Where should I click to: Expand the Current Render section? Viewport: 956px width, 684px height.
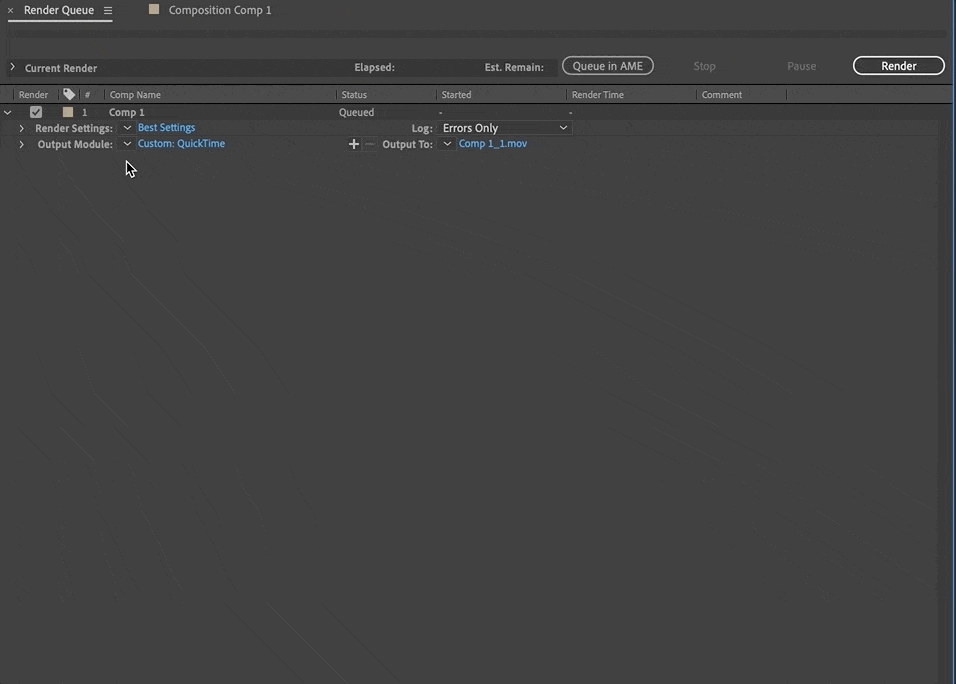11,67
